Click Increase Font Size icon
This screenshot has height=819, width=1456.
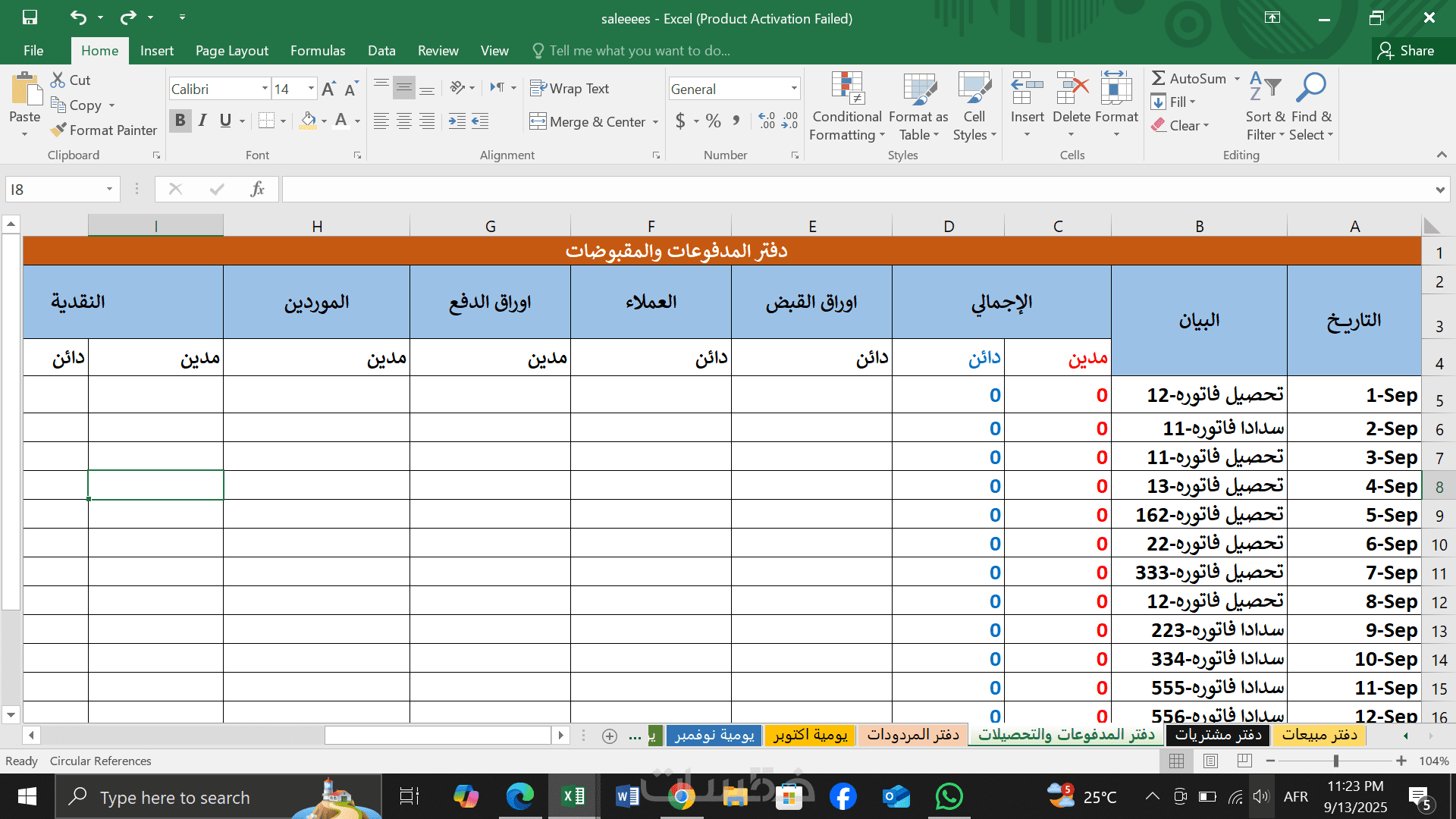tap(328, 89)
